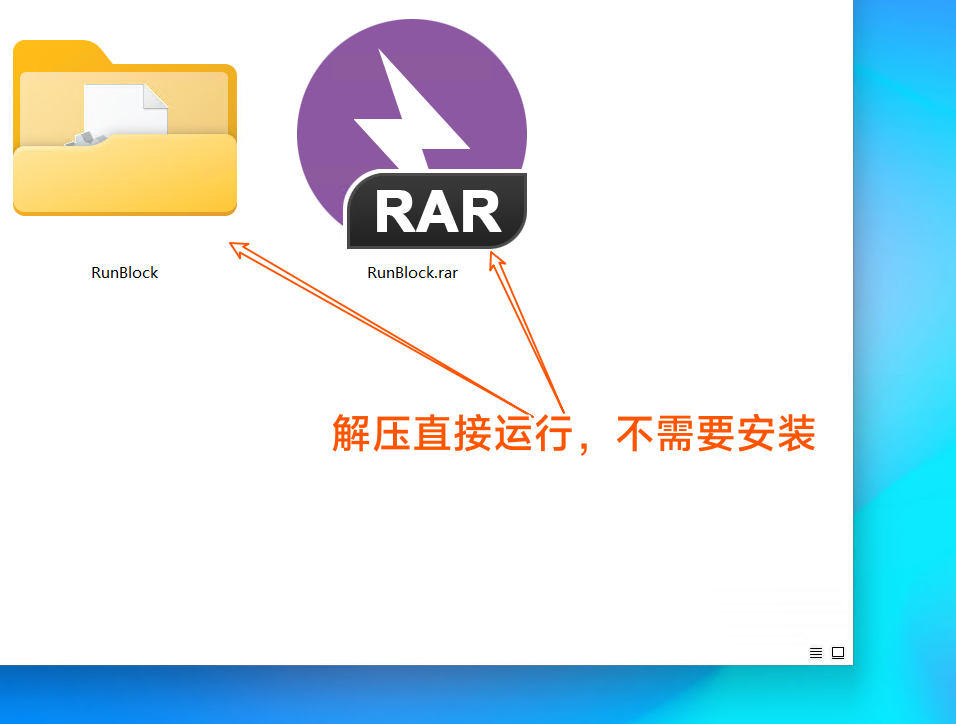Switch to details list view
The width and height of the screenshot is (956, 724).
(x=816, y=653)
